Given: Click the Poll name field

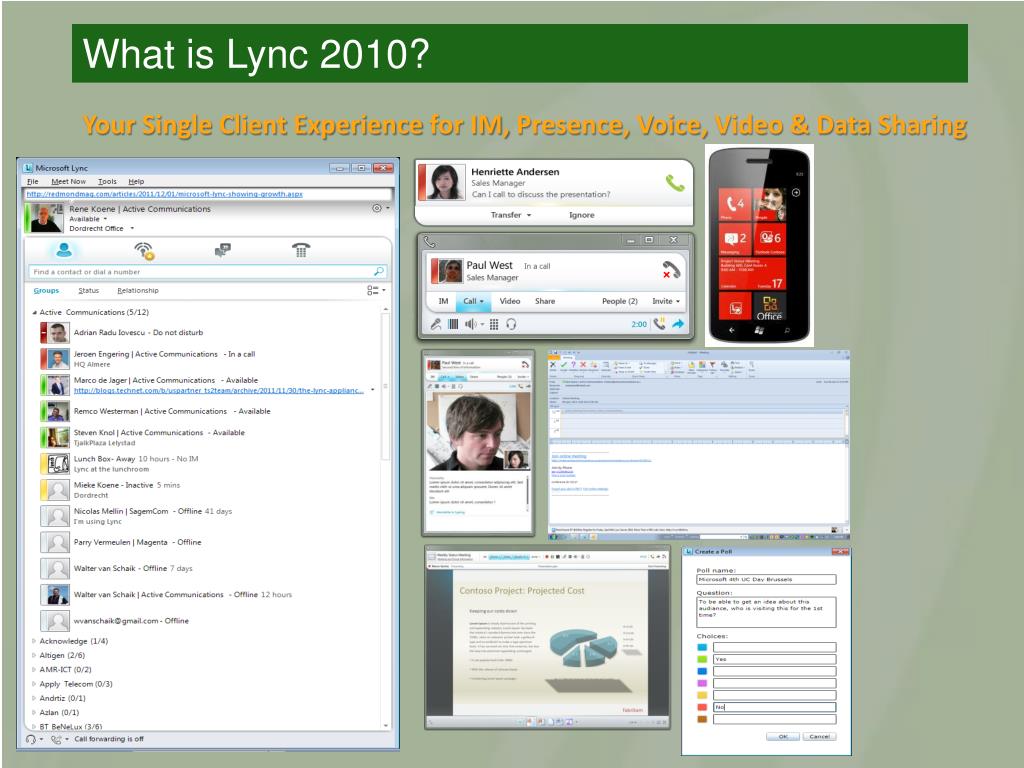Looking at the screenshot, I should coord(766,579).
